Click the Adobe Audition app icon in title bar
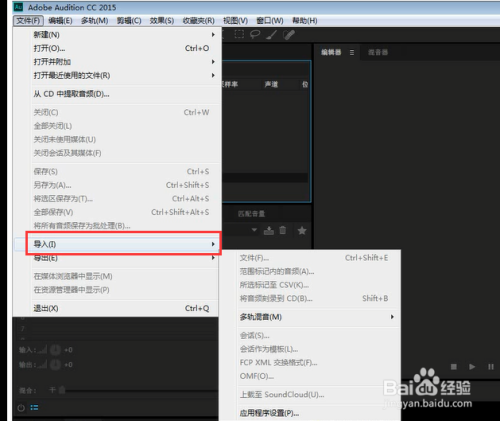 tap(18, 7)
